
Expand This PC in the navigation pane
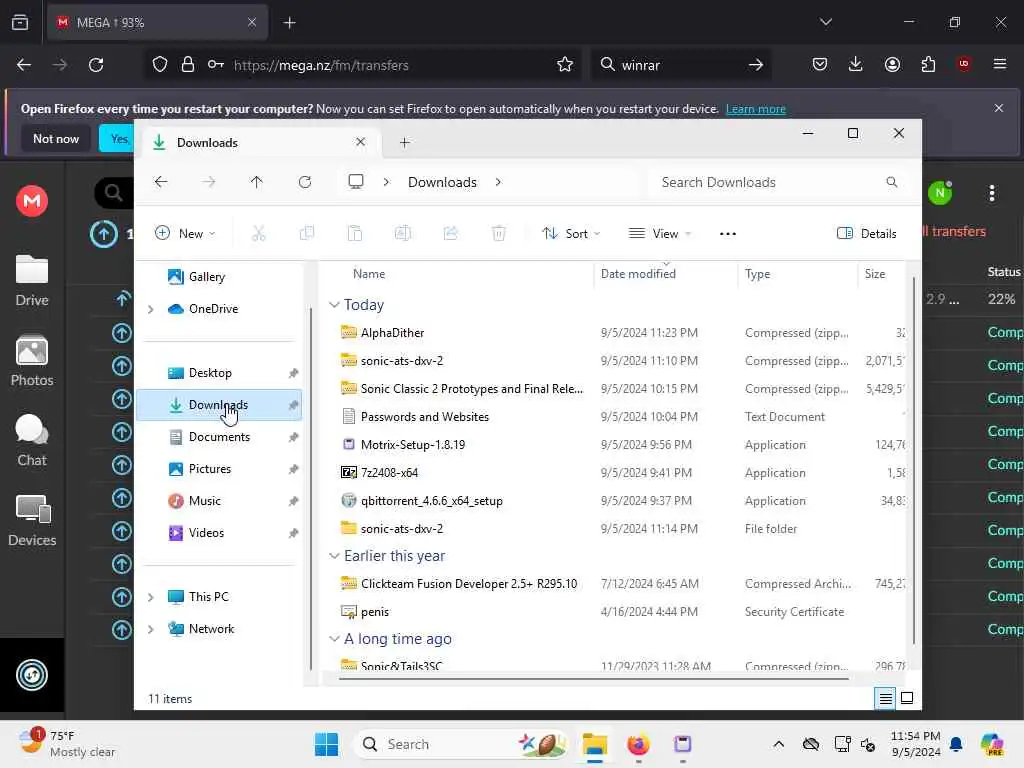(x=151, y=597)
